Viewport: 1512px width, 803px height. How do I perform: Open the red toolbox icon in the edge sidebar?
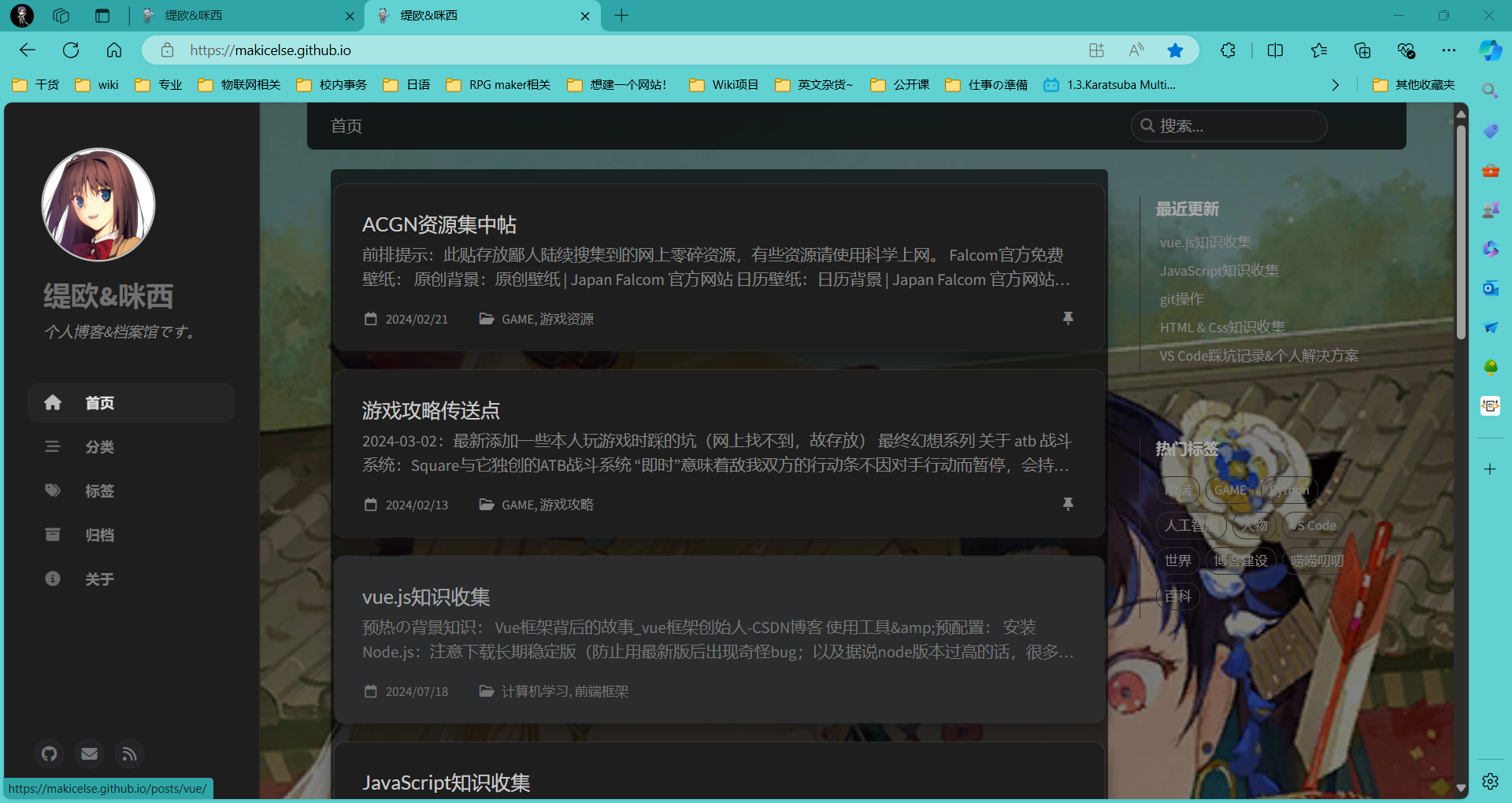click(x=1490, y=170)
